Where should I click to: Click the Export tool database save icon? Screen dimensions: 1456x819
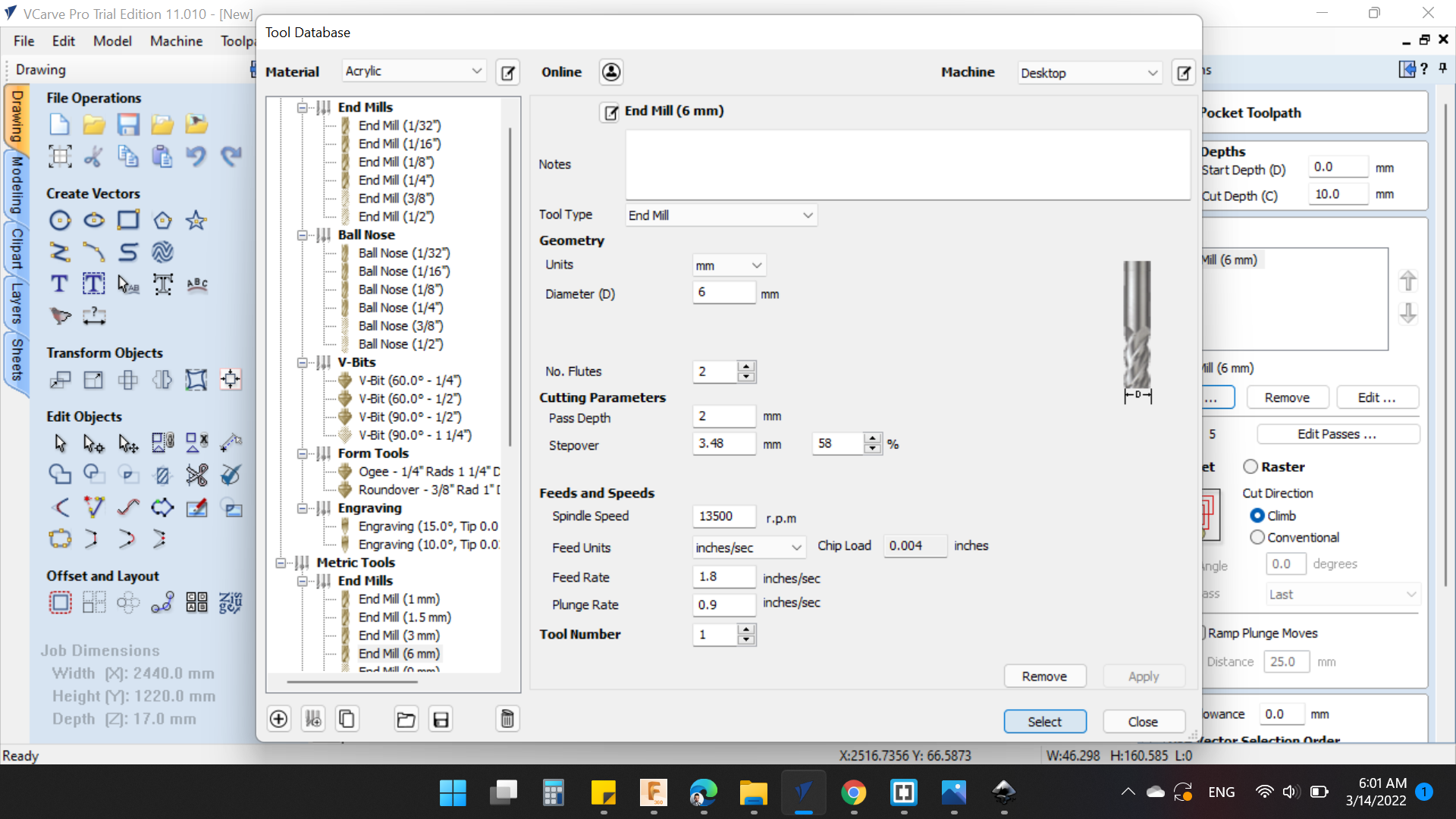(x=441, y=719)
